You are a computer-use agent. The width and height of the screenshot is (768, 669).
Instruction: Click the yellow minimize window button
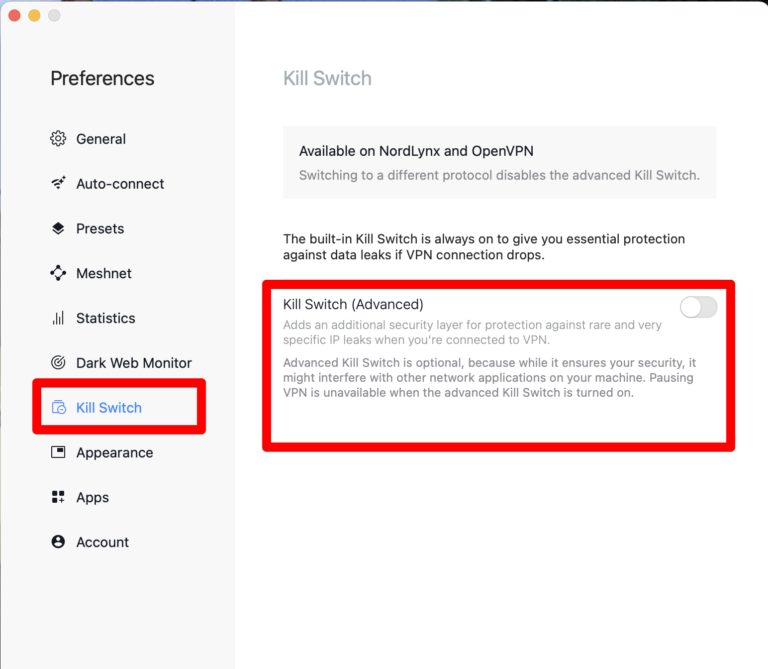(x=34, y=15)
